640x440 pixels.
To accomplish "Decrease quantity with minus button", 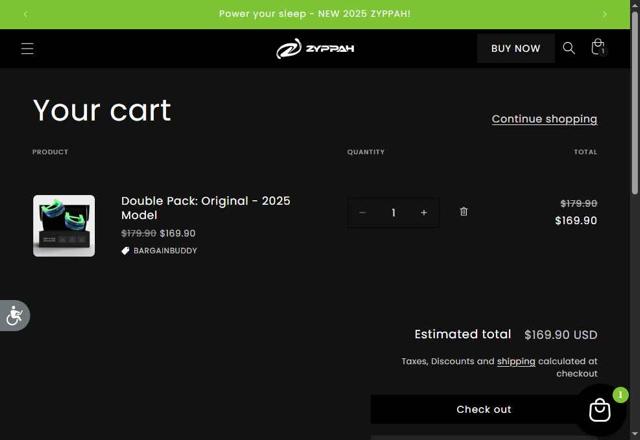I will [362, 212].
